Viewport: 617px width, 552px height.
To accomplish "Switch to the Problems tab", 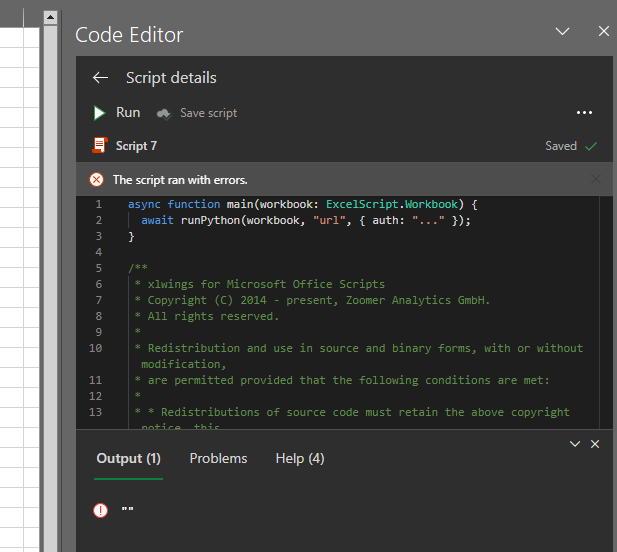I will tap(218, 459).
